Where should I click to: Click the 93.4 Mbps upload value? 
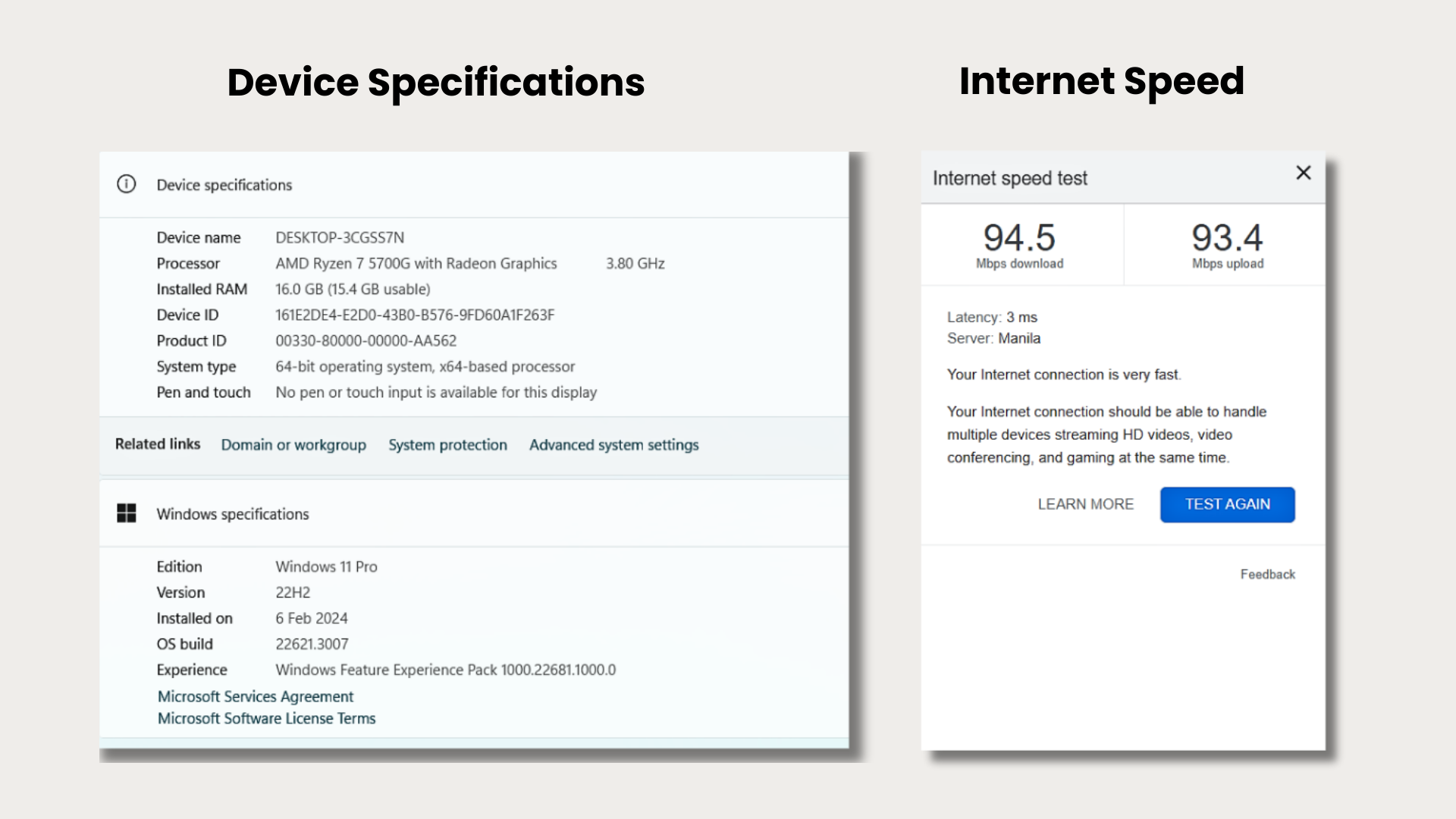tap(1227, 238)
